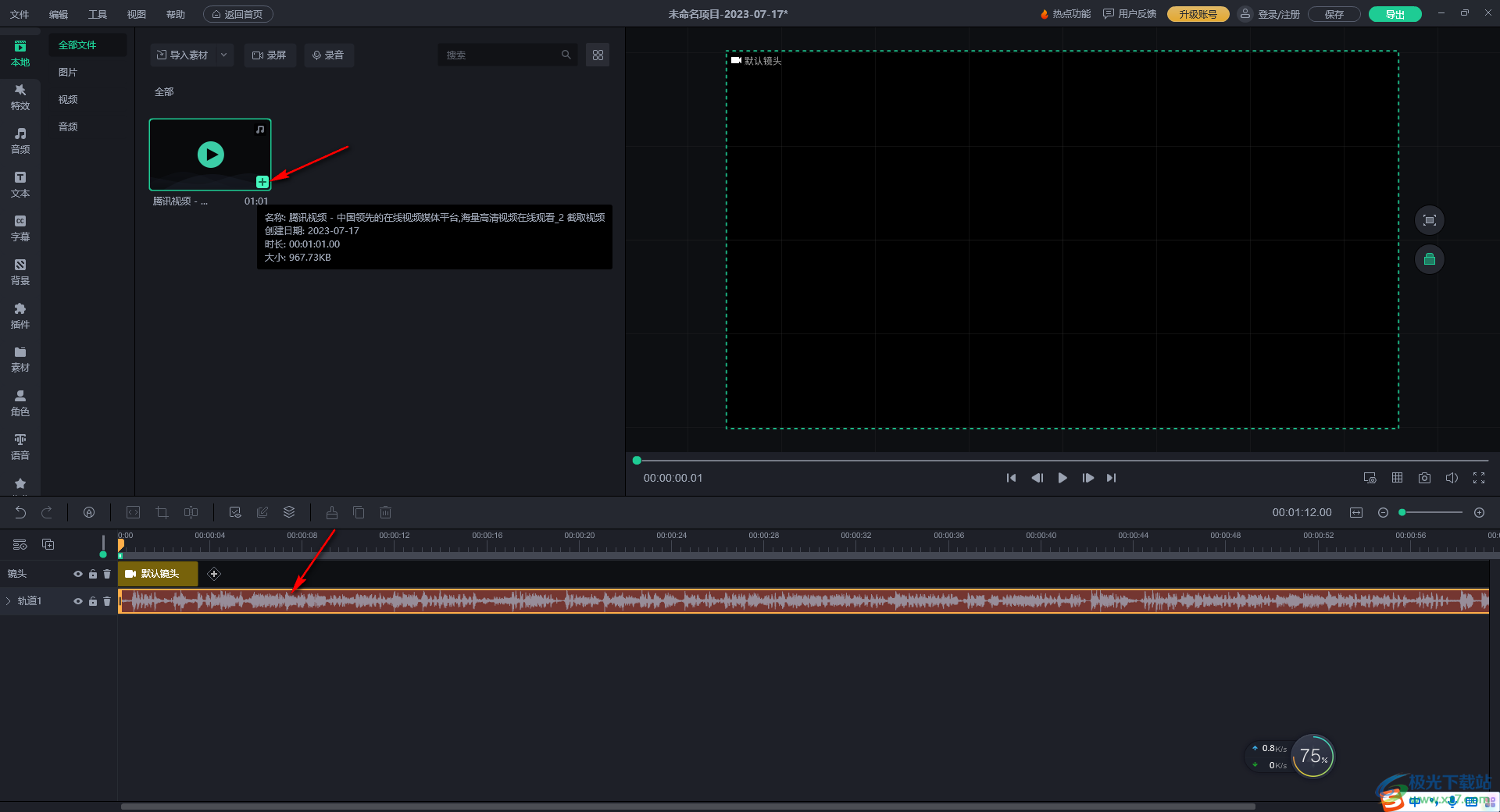Take a snapshot with the camera icon

[x=1424, y=478]
